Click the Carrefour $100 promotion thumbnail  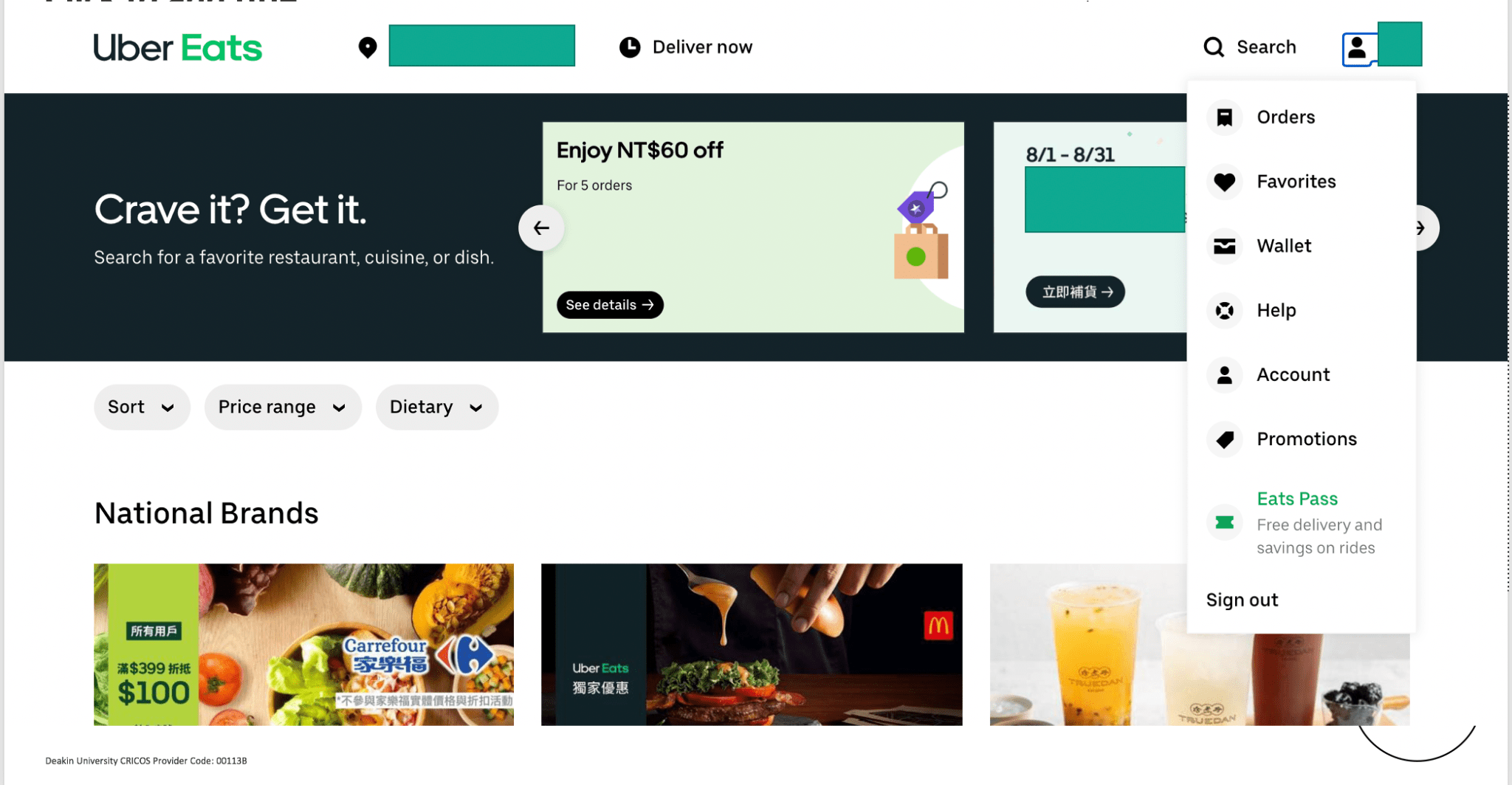[303, 645]
